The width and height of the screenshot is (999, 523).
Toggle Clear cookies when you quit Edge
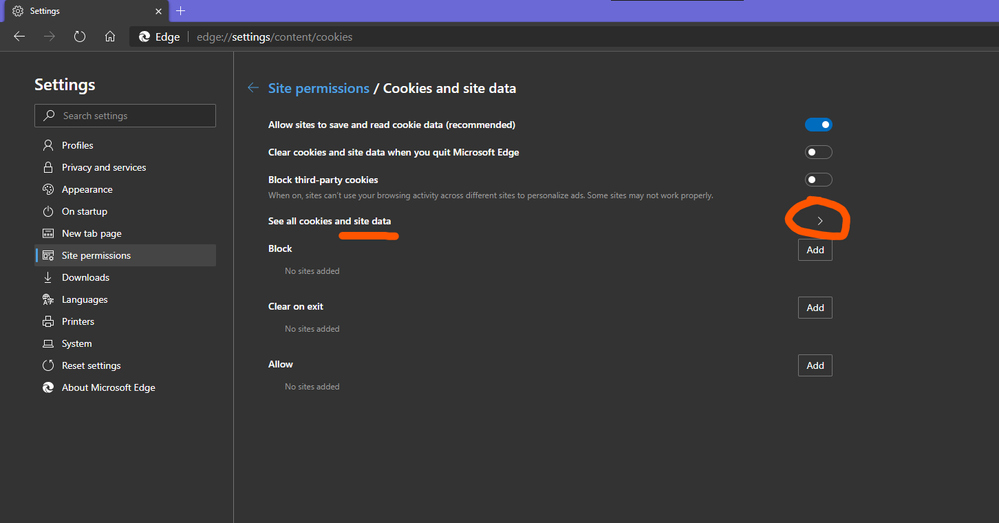pos(818,152)
